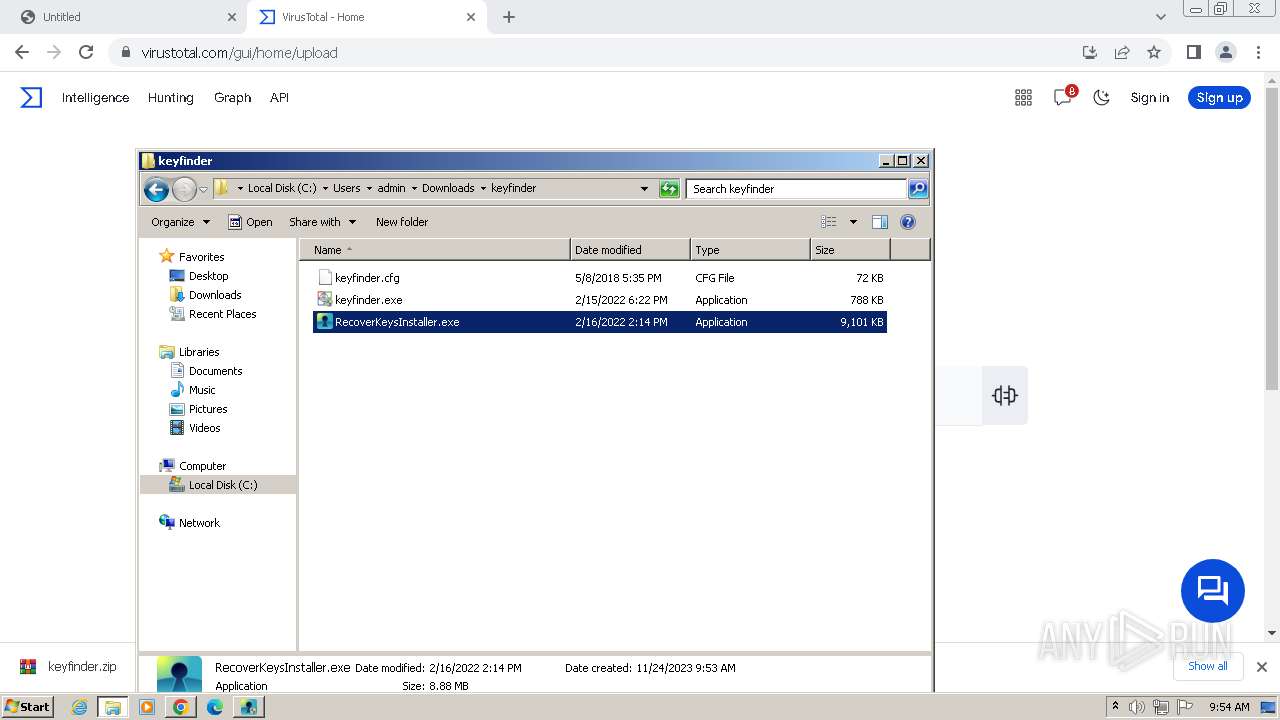The height and width of the screenshot is (720, 1280).
Task: Click the change view icon
Action: (x=829, y=222)
